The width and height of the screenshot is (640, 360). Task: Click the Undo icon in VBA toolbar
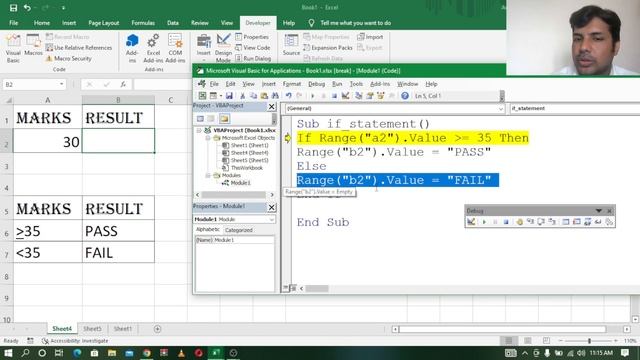click(x=289, y=96)
